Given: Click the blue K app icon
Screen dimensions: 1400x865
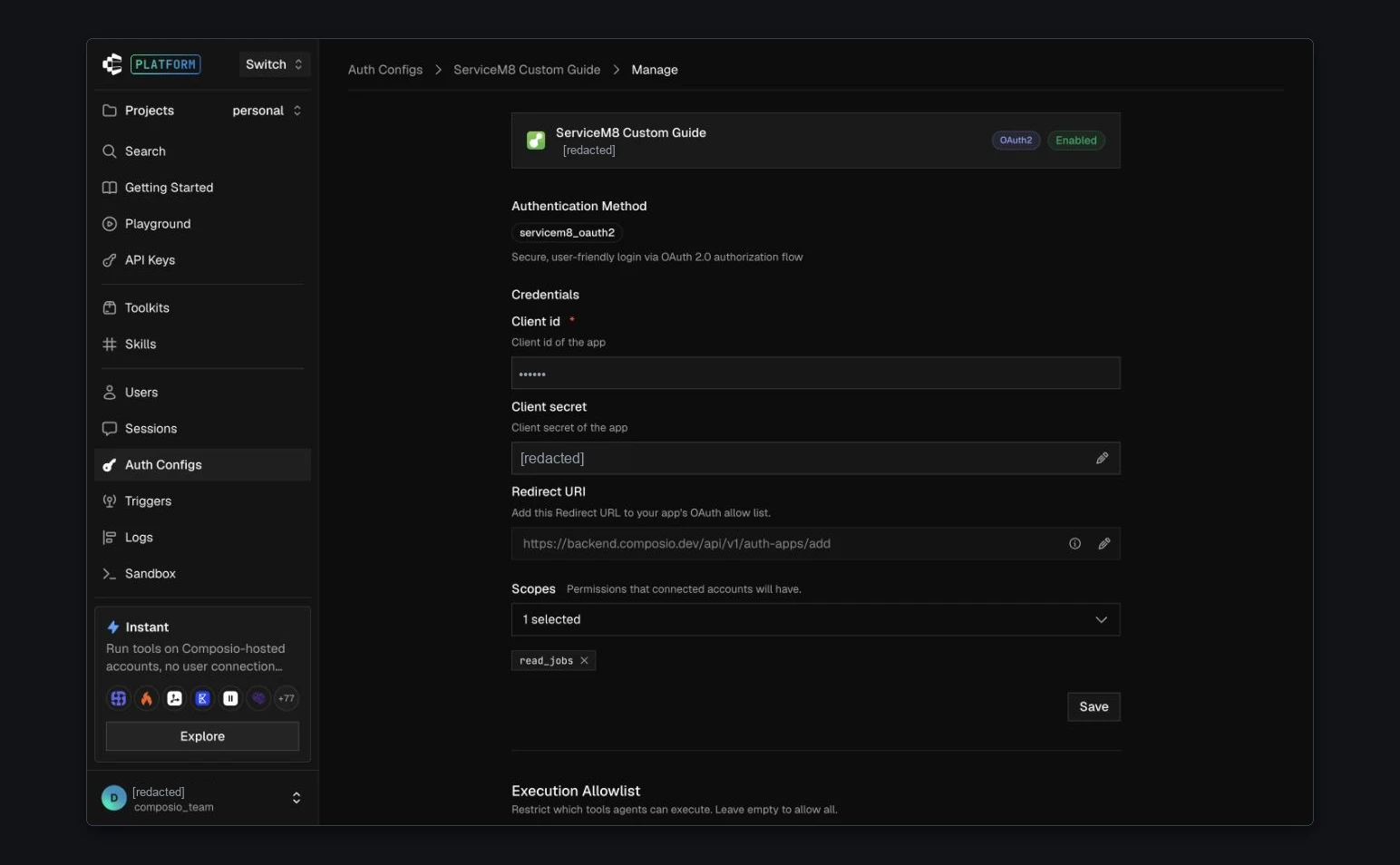Looking at the screenshot, I should [x=202, y=698].
